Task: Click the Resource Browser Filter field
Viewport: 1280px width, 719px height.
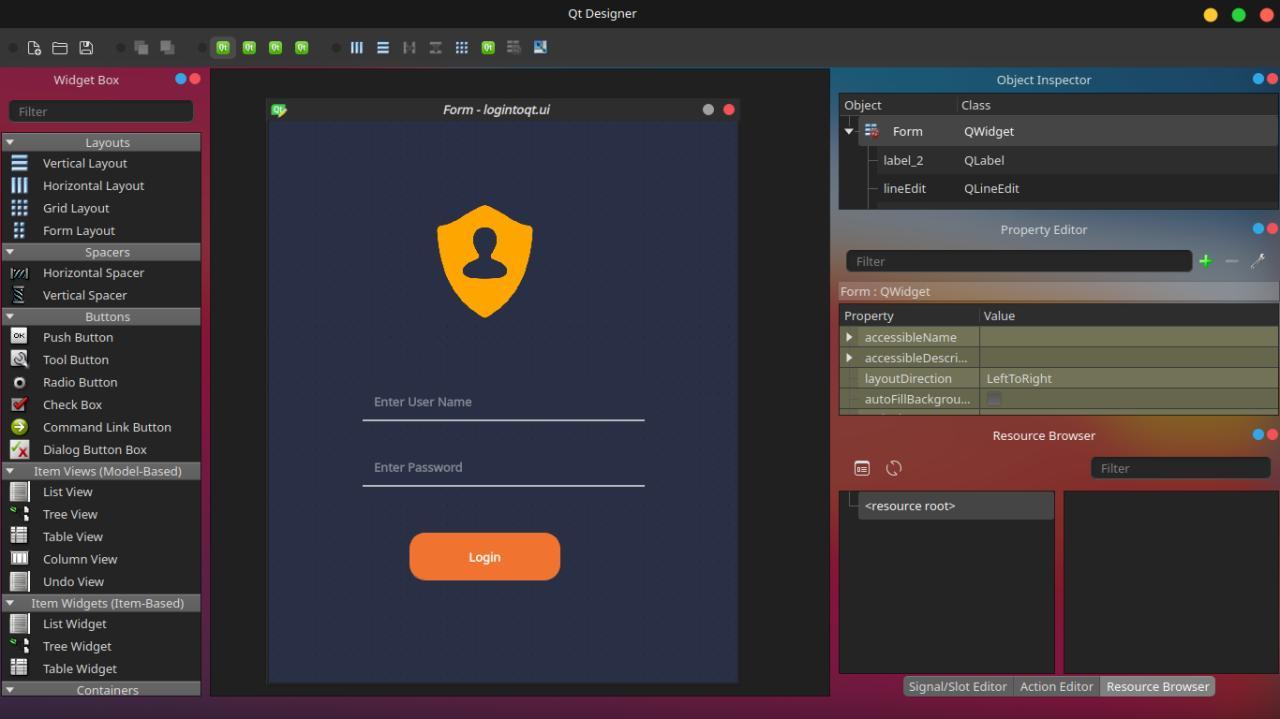Action: [1180, 468]
